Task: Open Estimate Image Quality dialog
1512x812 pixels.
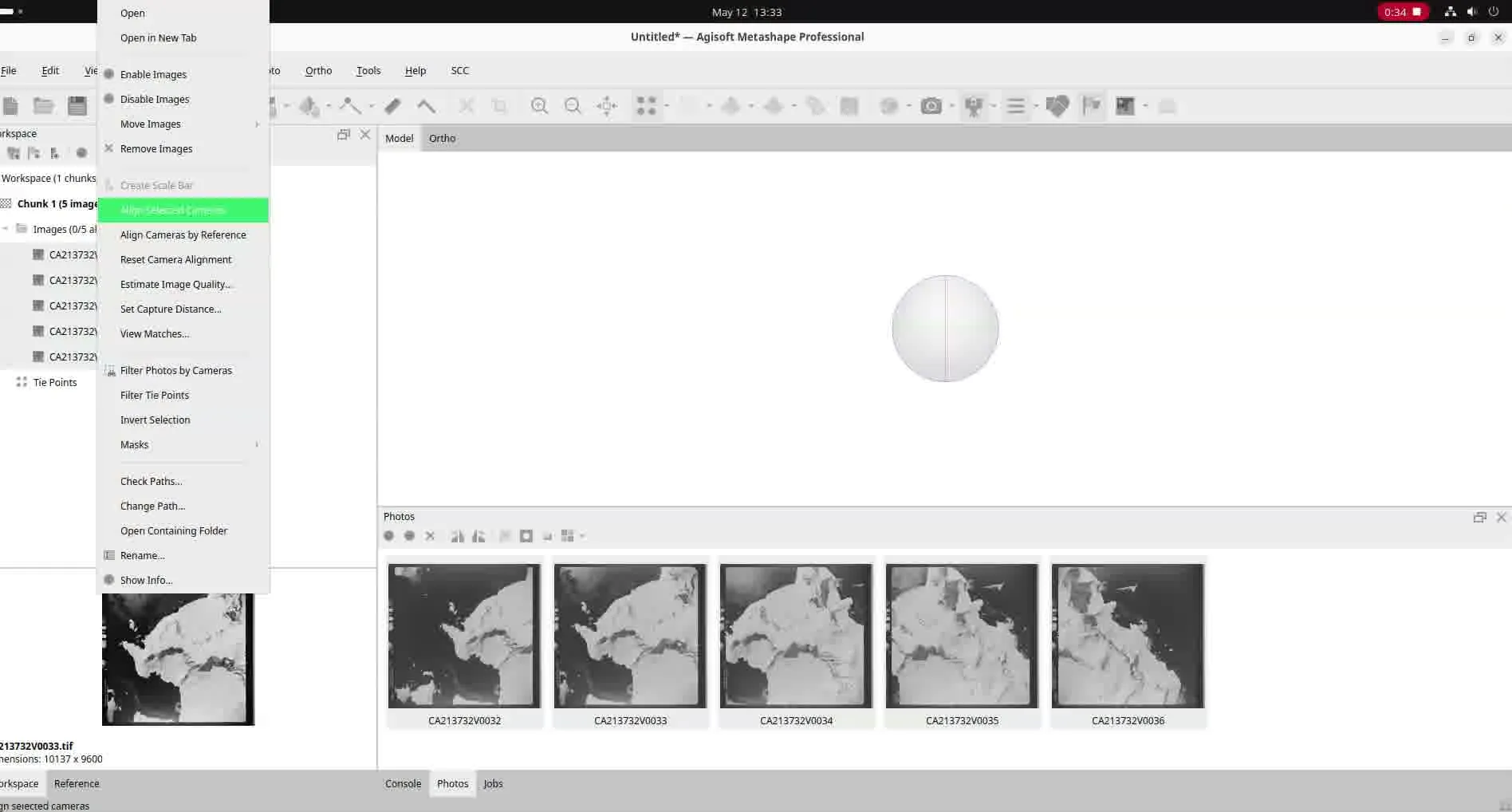Action: (183, 284)
